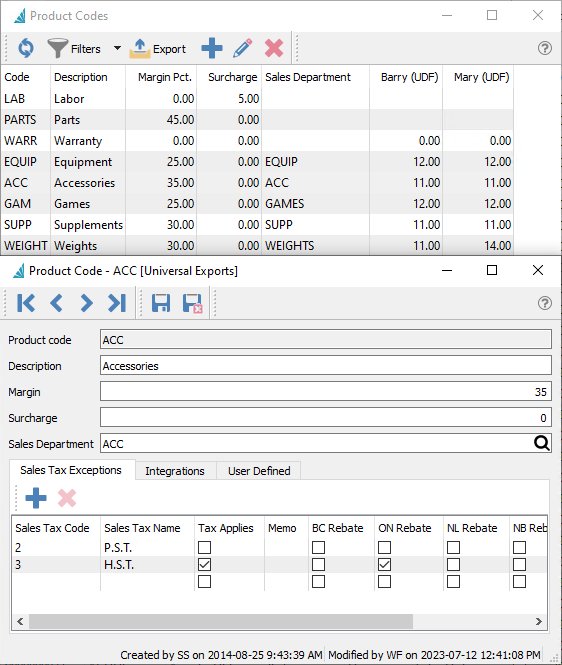This screenshot has height=665, width=562.
Task: Select the EQUIP Equipment row
Action: (257, 162)
